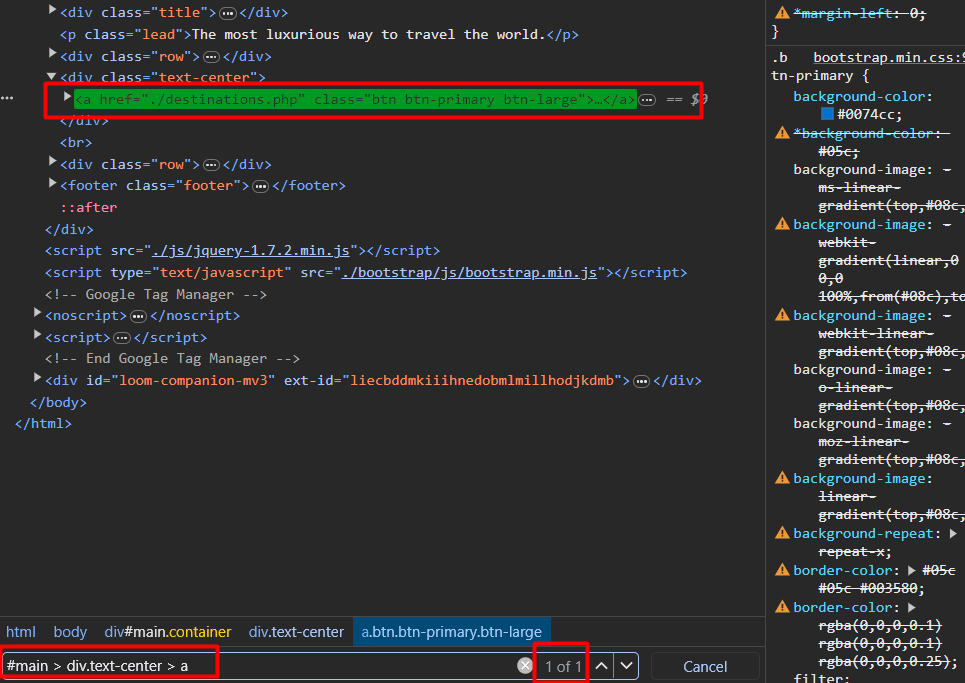Click the background-repeat property name
The image size is (965, 683).
(x=863, y=534)
